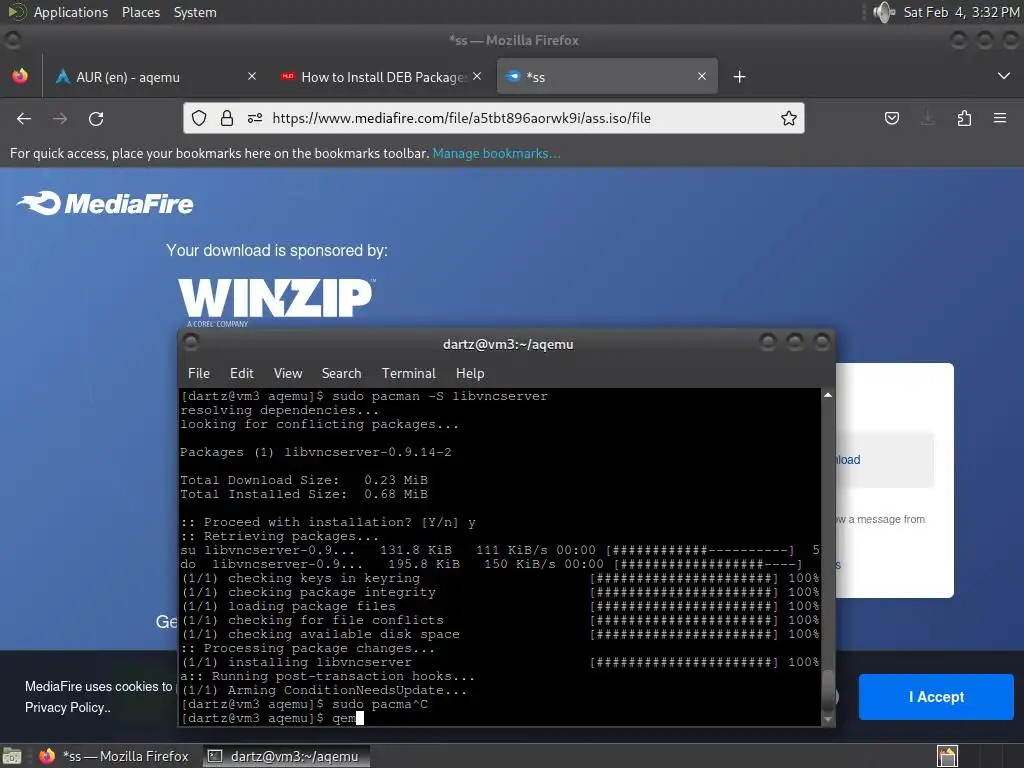1024x768 pixels.
Task: Bookmark this page with the star
Action: 789,118
